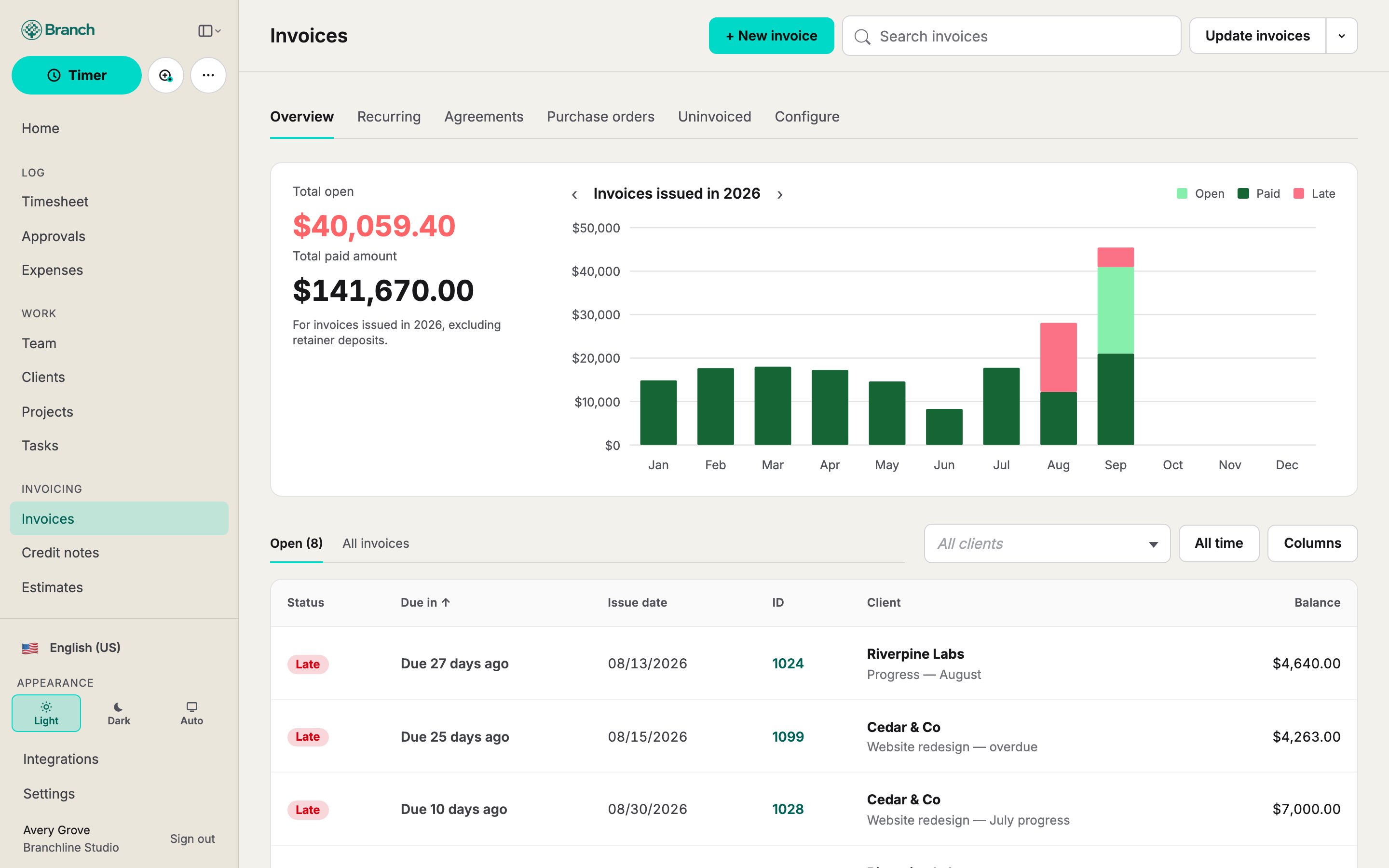The width and height of the screenshot is (1389, 868).
Task: Click the US flag language icon
Action: (30, 648)
